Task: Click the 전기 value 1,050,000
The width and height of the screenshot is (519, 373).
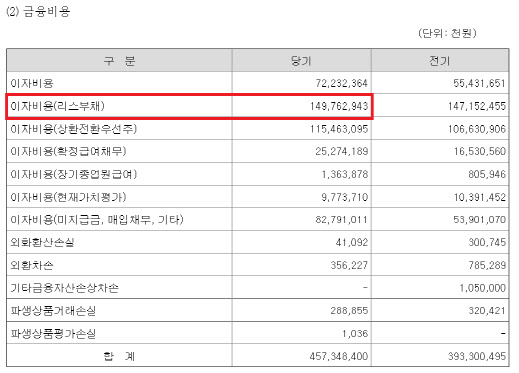Action: pos(482,288)
